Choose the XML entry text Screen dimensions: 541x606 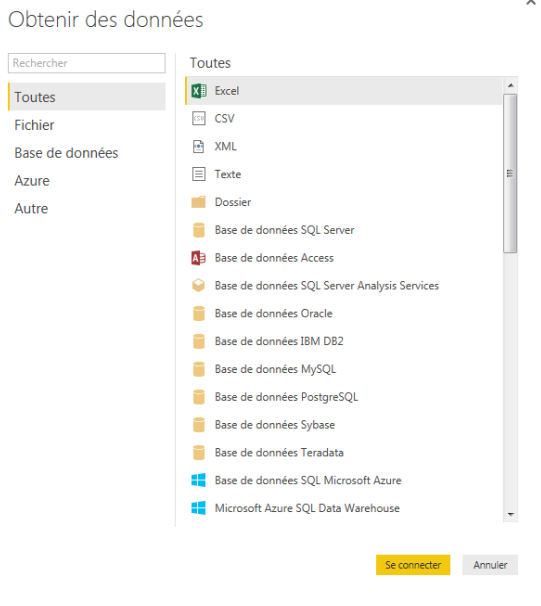pyautogui.click(x=226, y=146)
